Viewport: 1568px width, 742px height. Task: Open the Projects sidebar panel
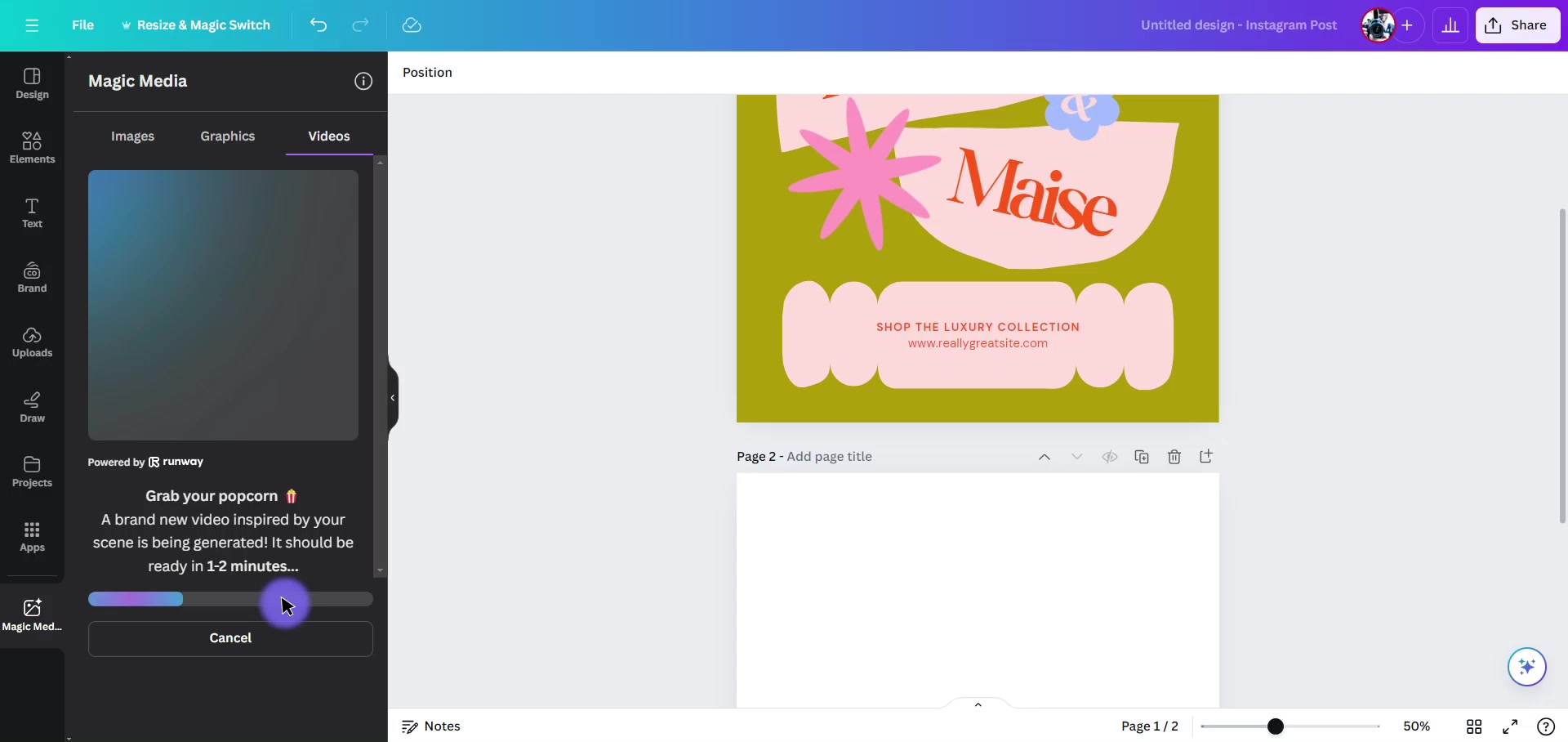(32, 472)
